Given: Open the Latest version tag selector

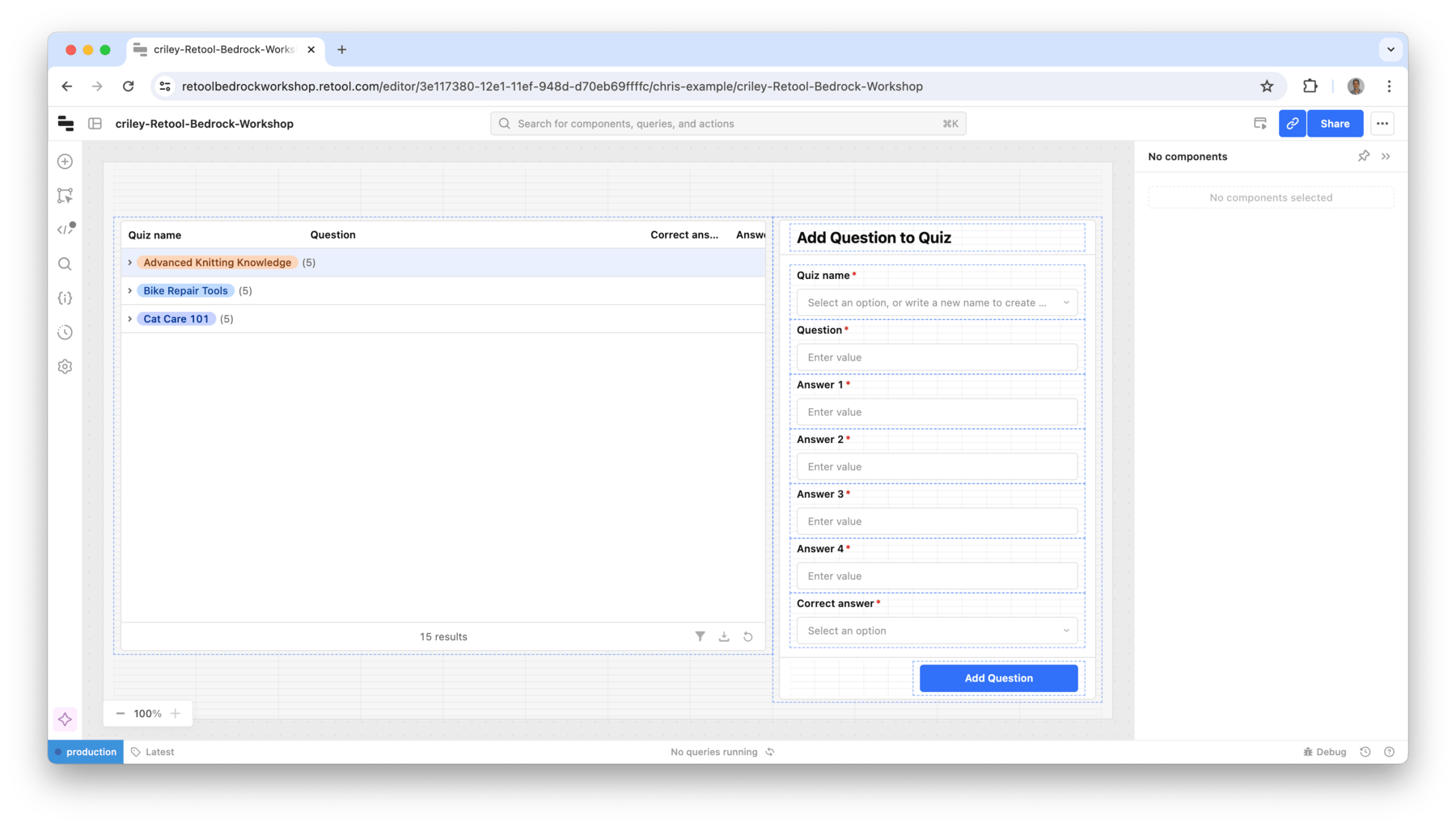Looking at the screenshot, I should pos(153,752).
